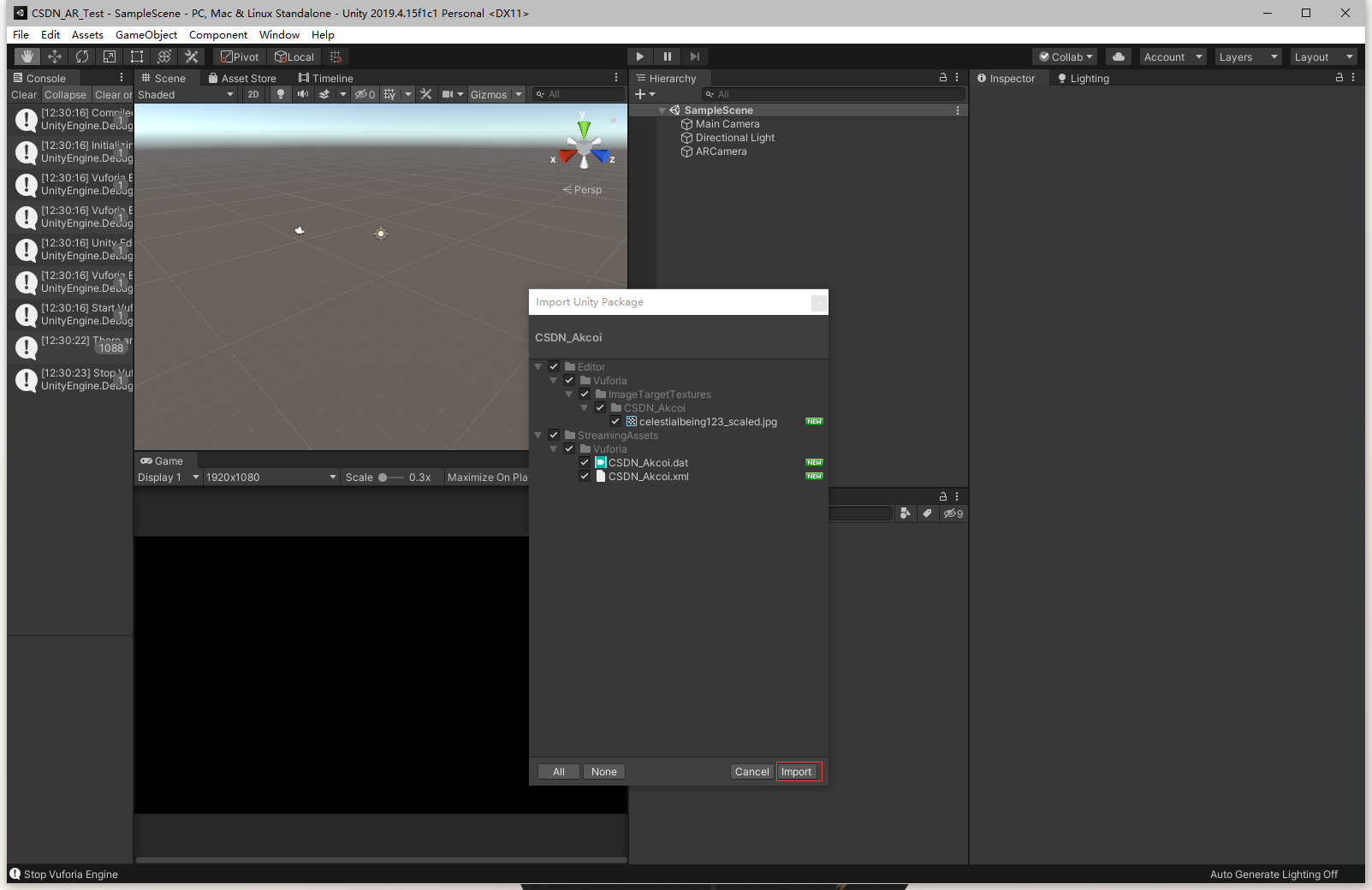Open the GameObject menu
This screenshot has width=1372, height=890.
[146, 35]
